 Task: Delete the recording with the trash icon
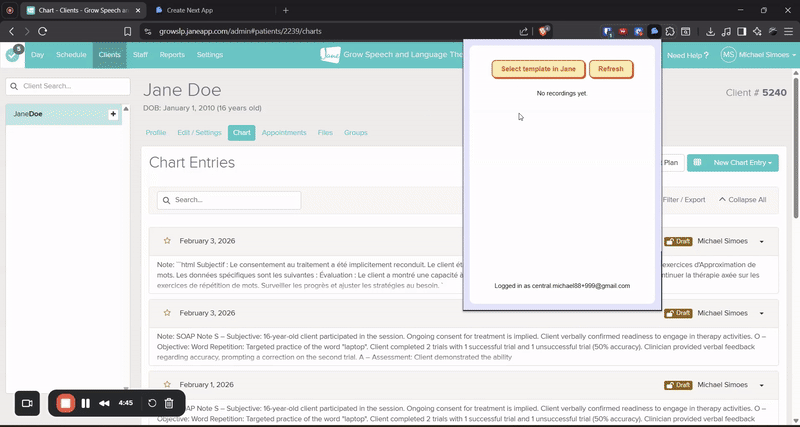(169, 403)
